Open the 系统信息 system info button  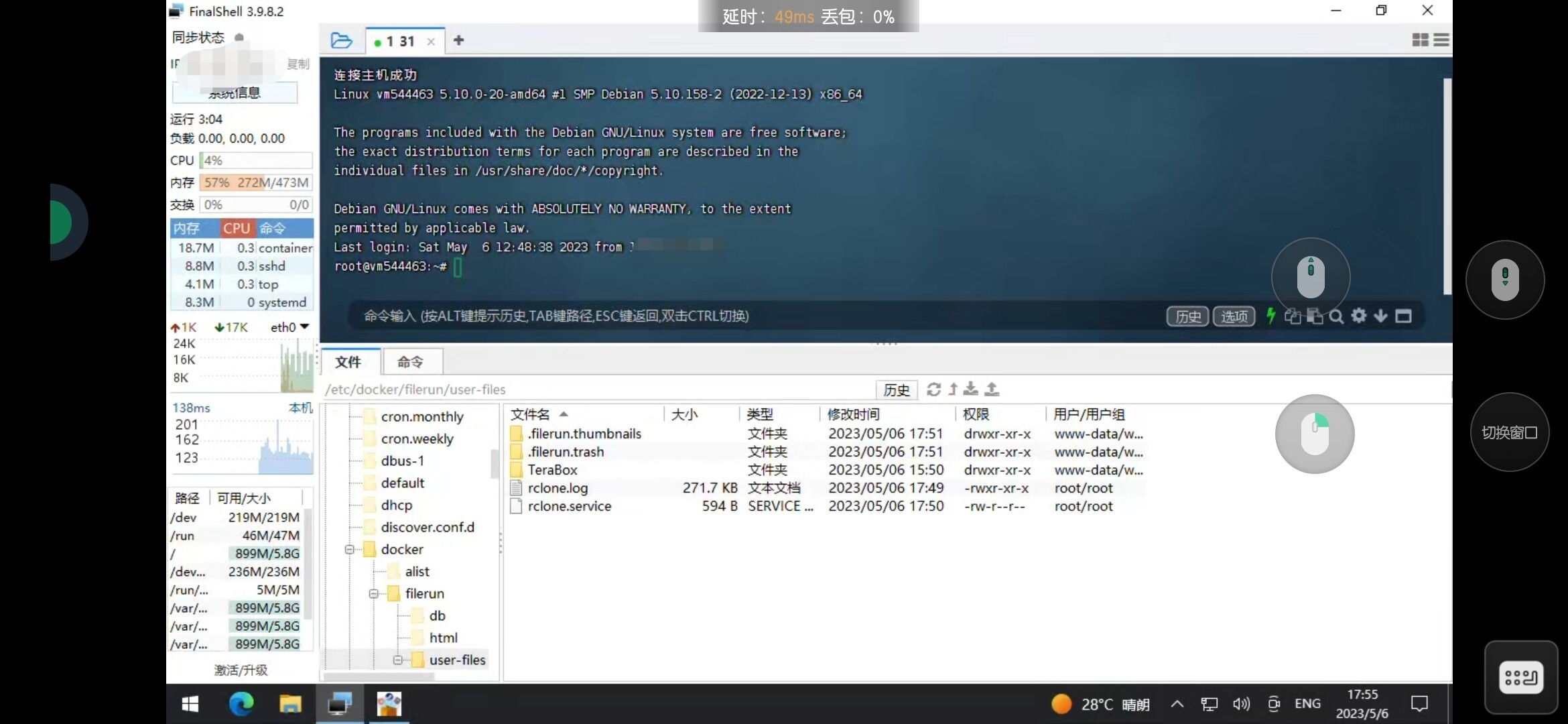point(235,93)
